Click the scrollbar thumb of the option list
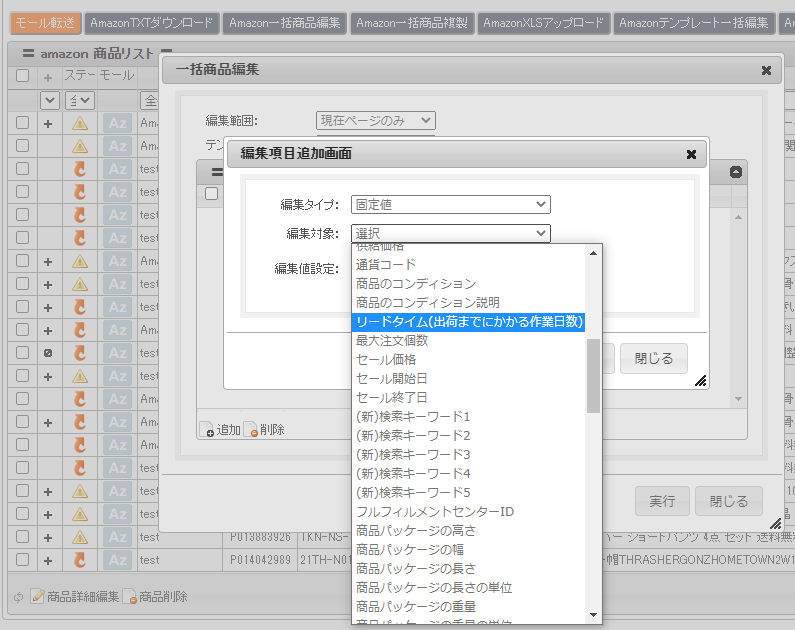Screen dimensions: 795x630 [593, 376]
